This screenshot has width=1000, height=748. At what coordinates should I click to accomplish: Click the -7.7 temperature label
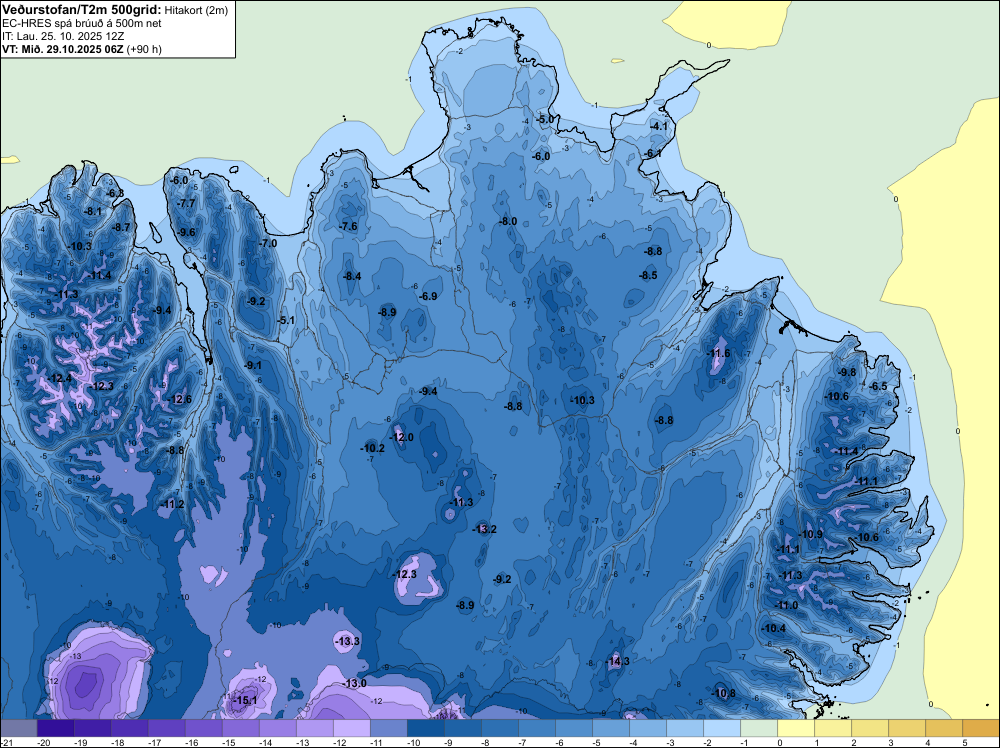pos(186,203)
